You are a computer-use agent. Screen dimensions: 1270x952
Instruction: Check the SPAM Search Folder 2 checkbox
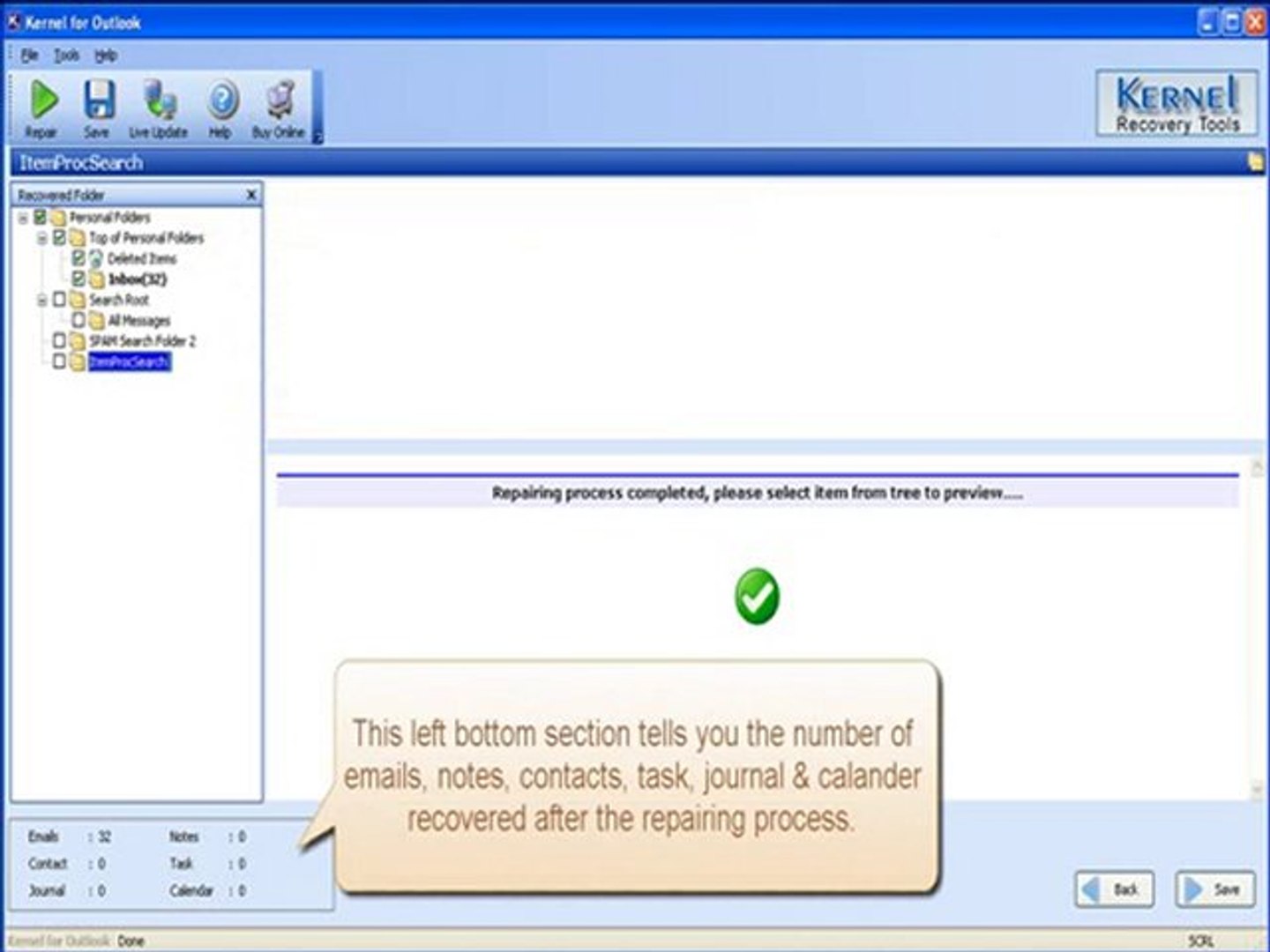[x=59, y=340]
